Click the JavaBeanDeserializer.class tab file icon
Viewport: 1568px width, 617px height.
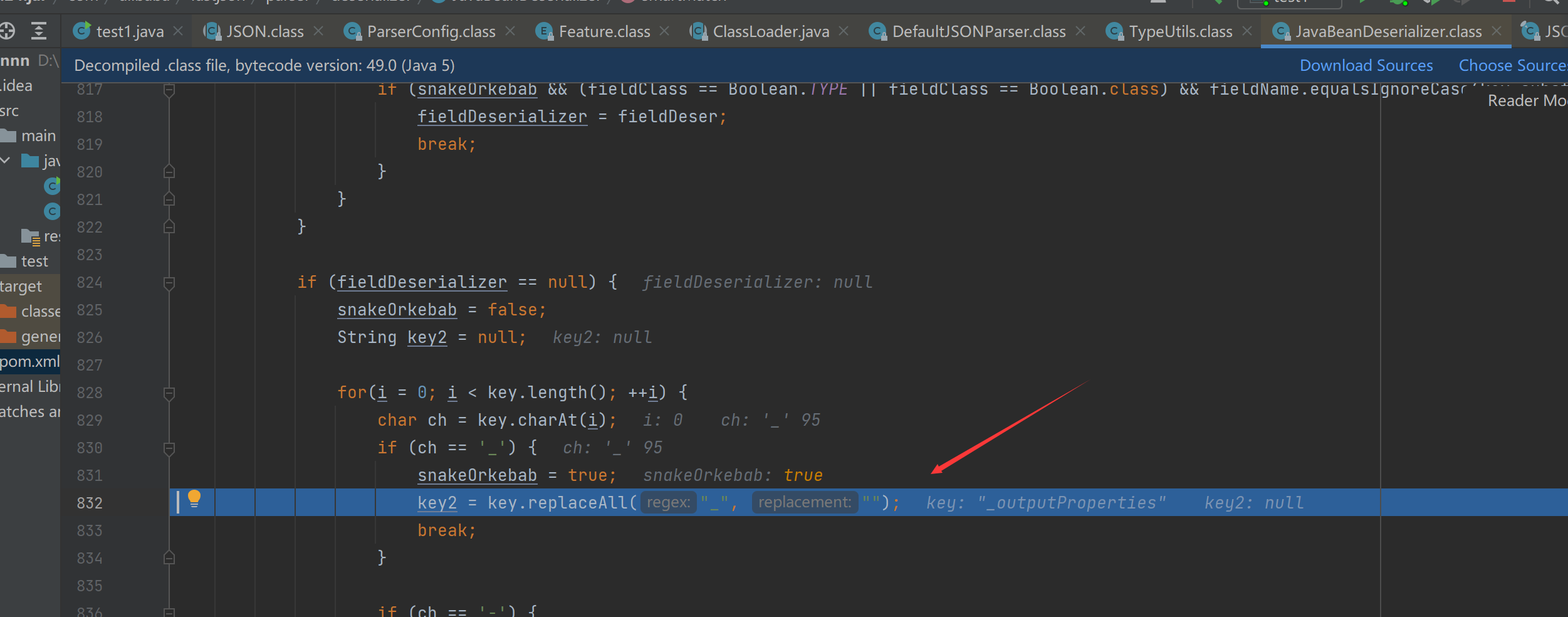tap(1281, 31)
